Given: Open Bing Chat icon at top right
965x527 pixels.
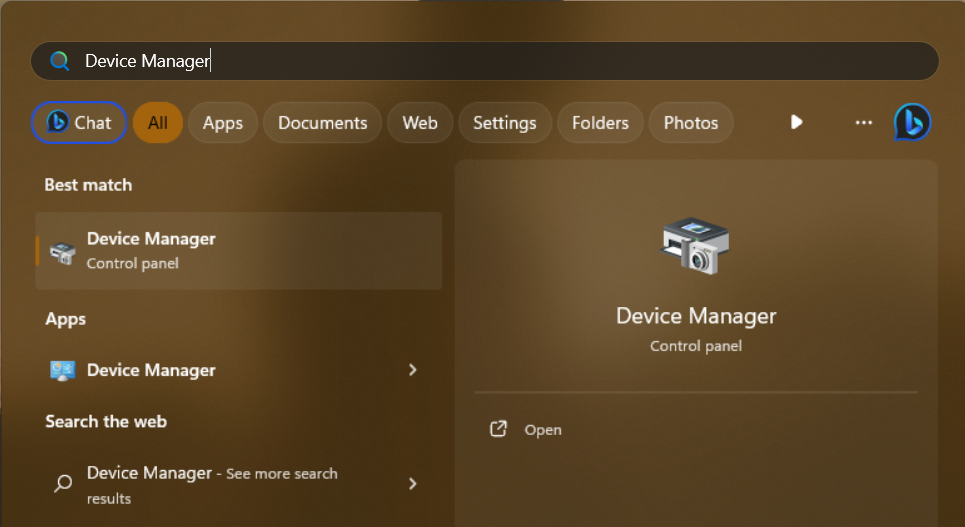Looking at the screenshot, I should [x=912, y=122].
